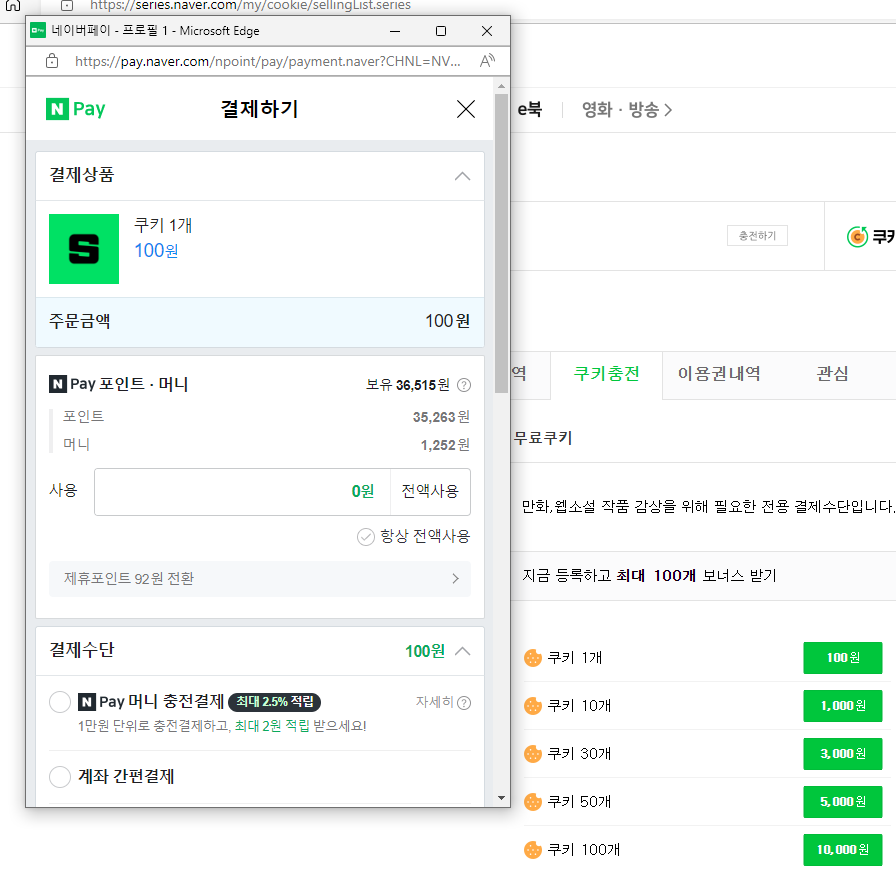Close the payment dialog with the X icon
Image resolution: width=896 pixels, height=874 pixels.
tap(466, 109)
